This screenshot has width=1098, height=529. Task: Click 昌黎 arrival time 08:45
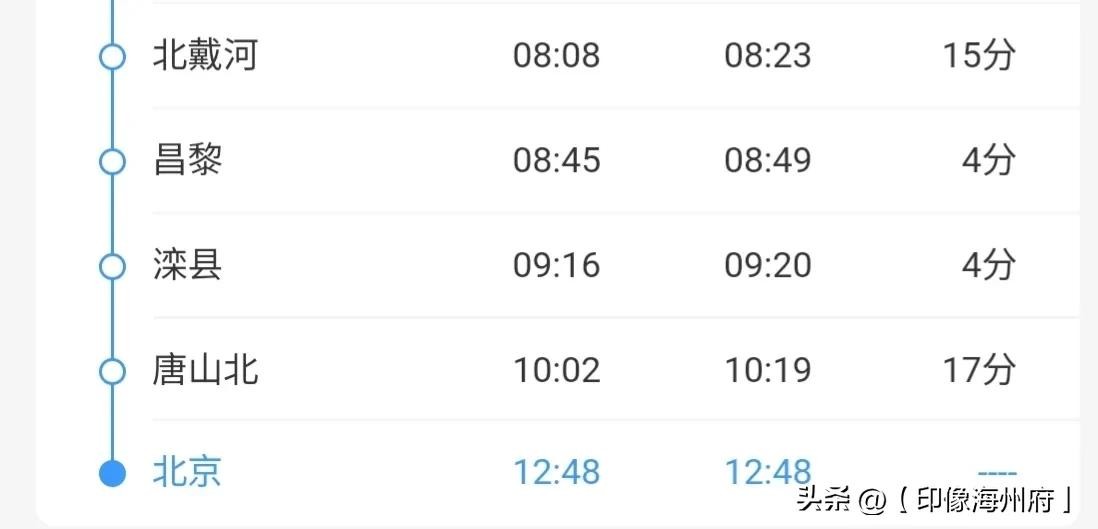pyautogui.click(x=557, y=160)
